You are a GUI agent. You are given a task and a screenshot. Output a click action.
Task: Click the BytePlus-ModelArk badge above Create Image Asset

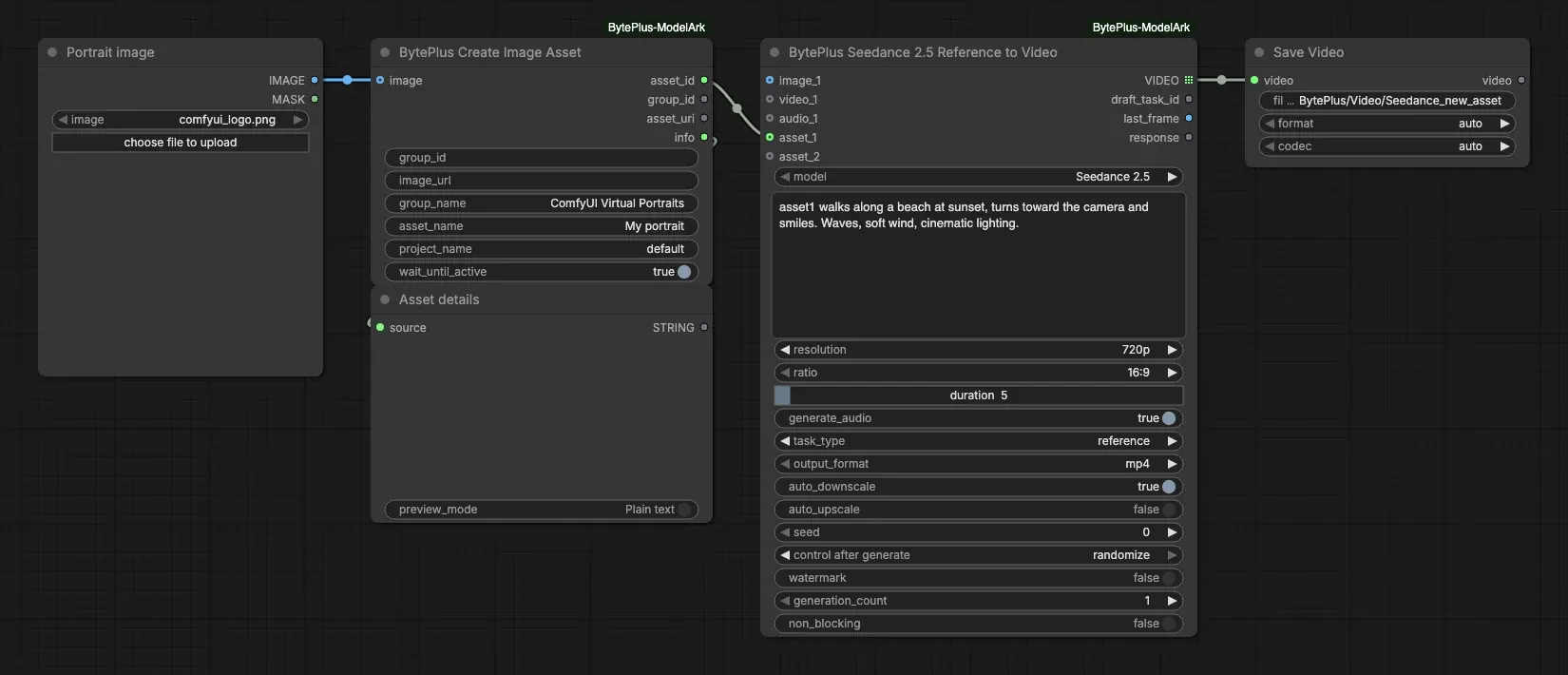pyautogui.click(x=657, y=28)
